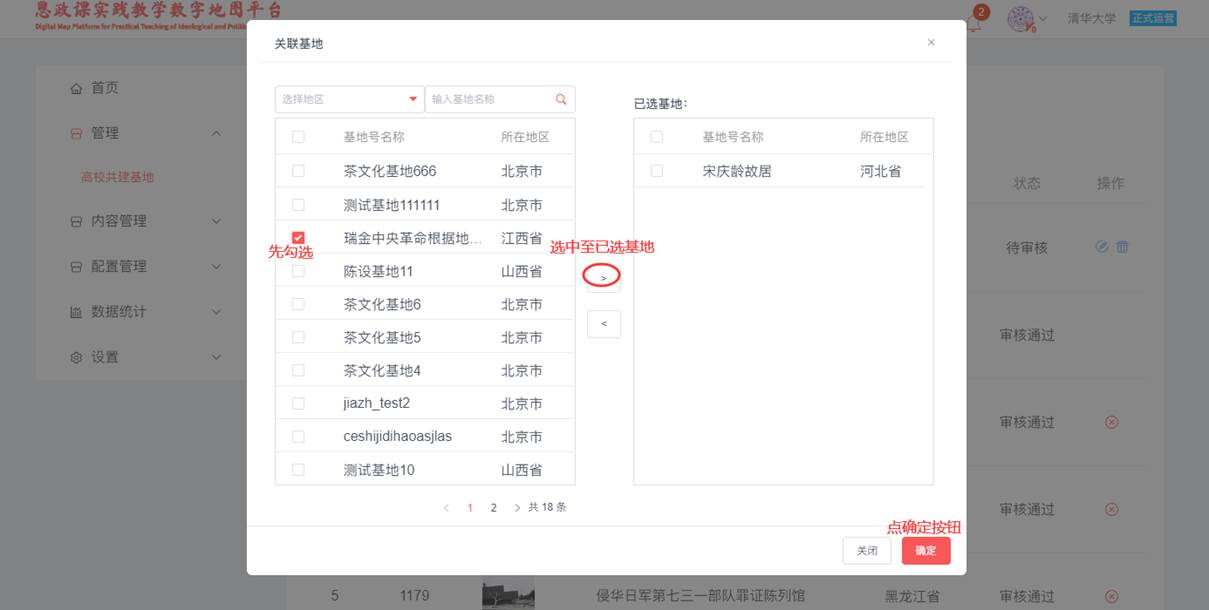
Task: Open the 选择地区 region dropdown
Action: [x=349, y=99]
